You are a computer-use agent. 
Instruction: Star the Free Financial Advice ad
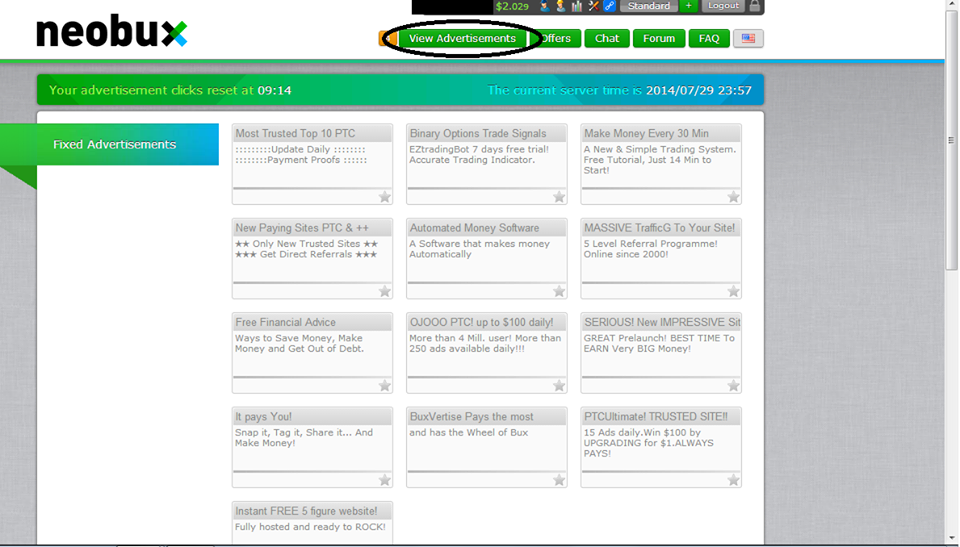(x=384, y=385)
